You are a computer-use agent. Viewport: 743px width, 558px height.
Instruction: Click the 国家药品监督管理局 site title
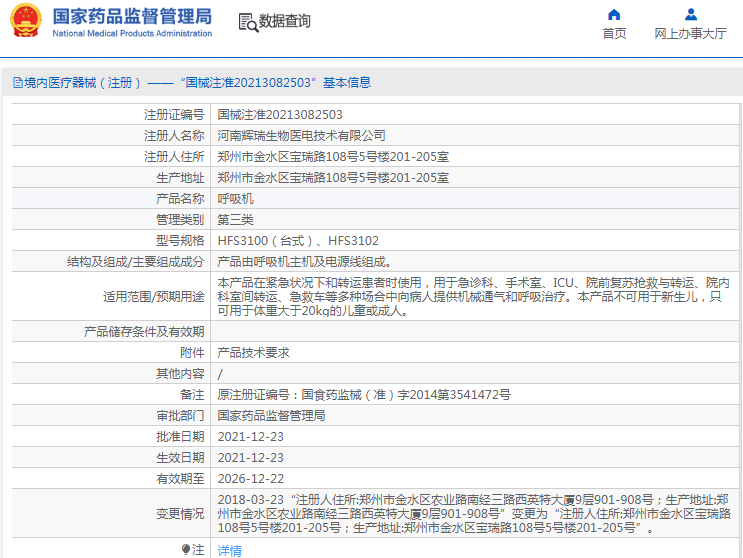point(131,16)
